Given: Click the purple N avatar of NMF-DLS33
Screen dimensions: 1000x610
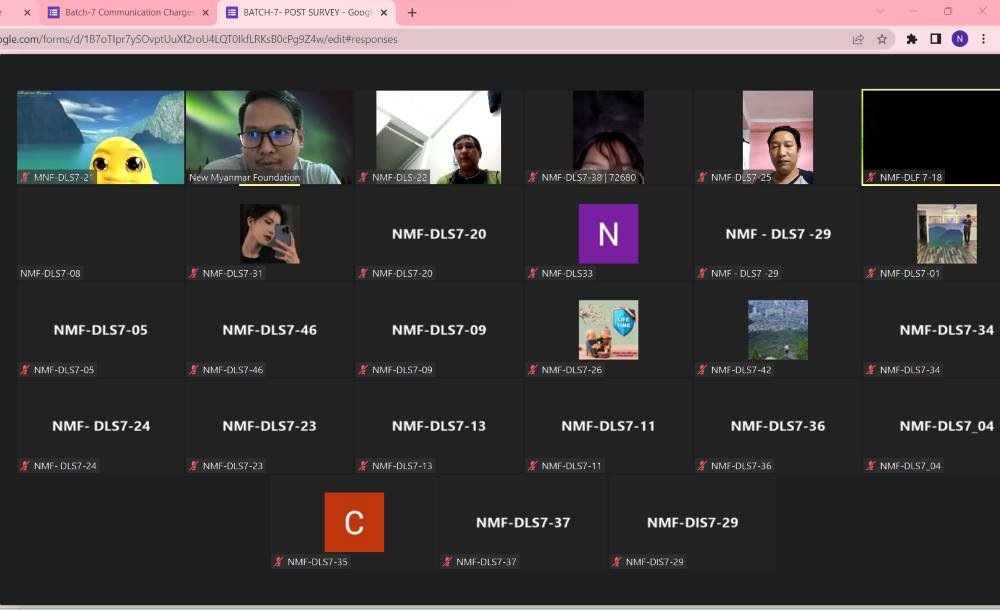Looking at the screenshot, I should (608, 234).
